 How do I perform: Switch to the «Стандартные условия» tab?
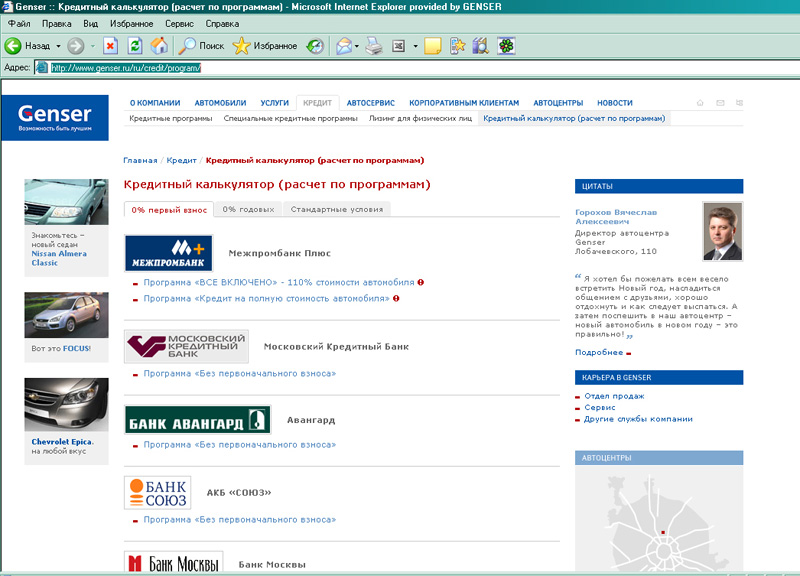(337, 209)
